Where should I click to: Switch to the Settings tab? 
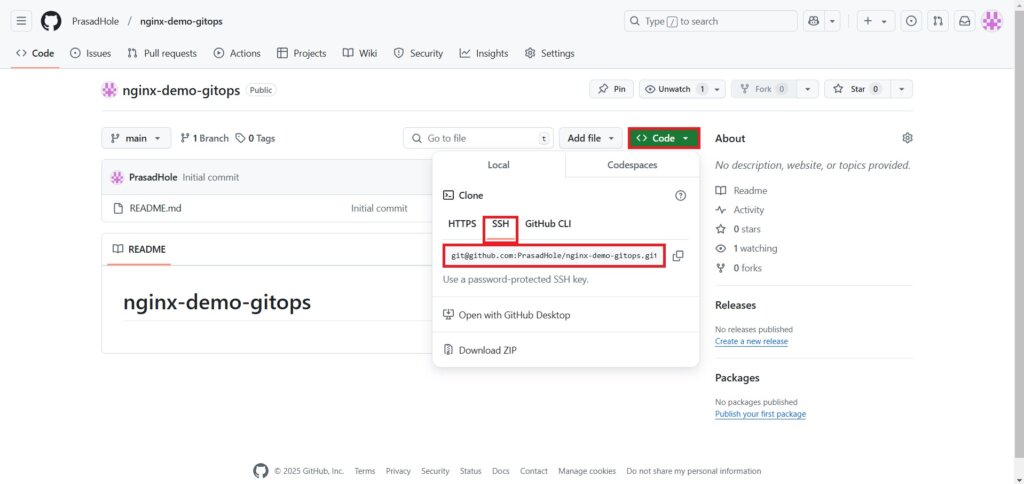550,54
